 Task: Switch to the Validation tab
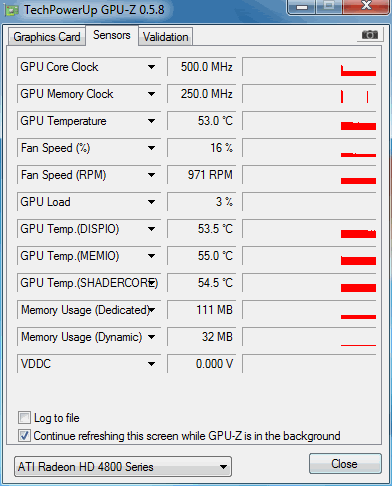[x=165, y=37]
